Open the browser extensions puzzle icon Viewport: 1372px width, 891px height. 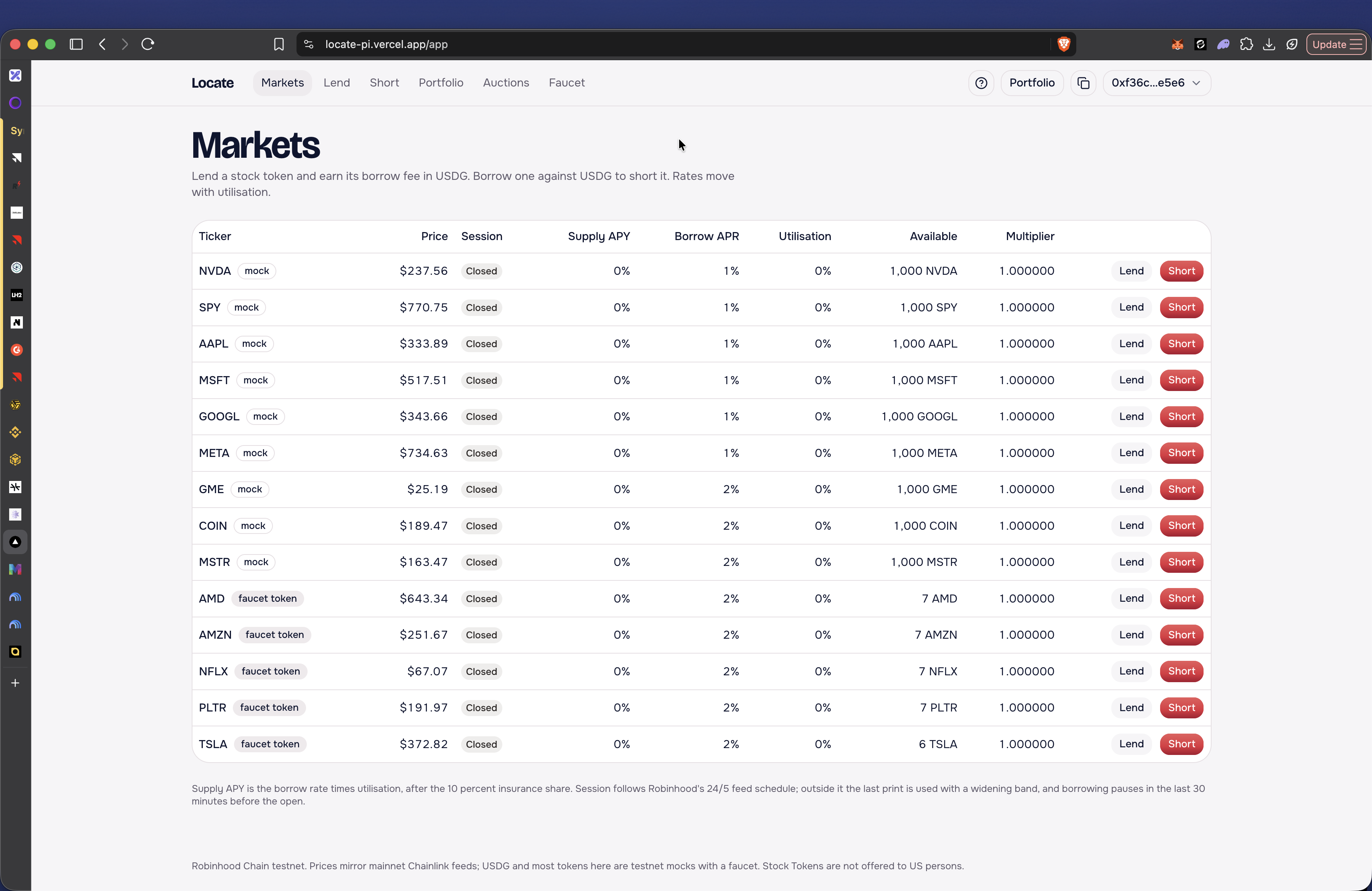(x=1246, y=44)
